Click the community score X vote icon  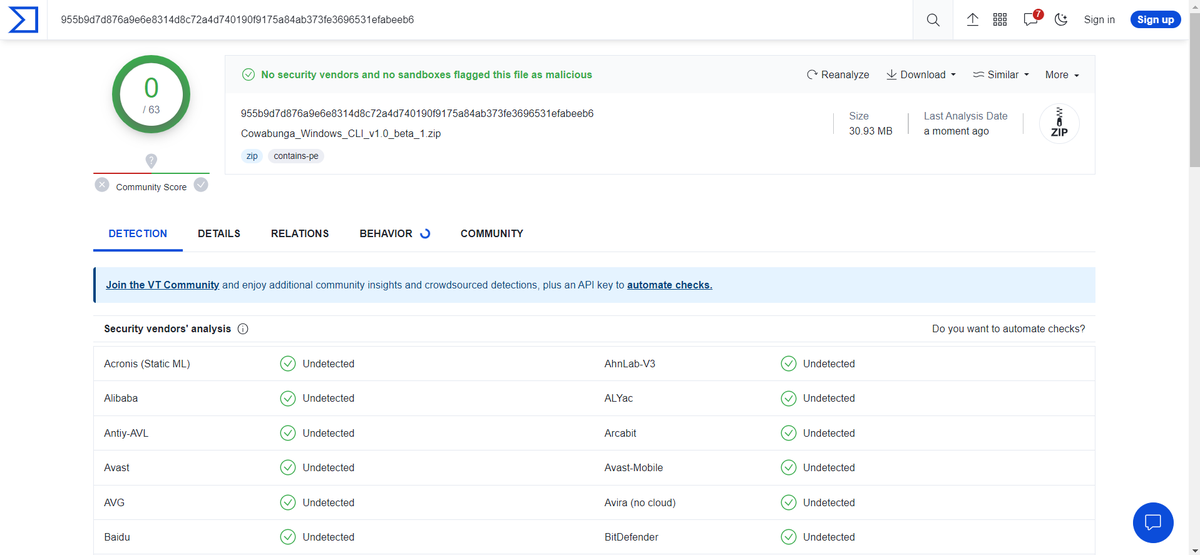(x=102, y=185)
